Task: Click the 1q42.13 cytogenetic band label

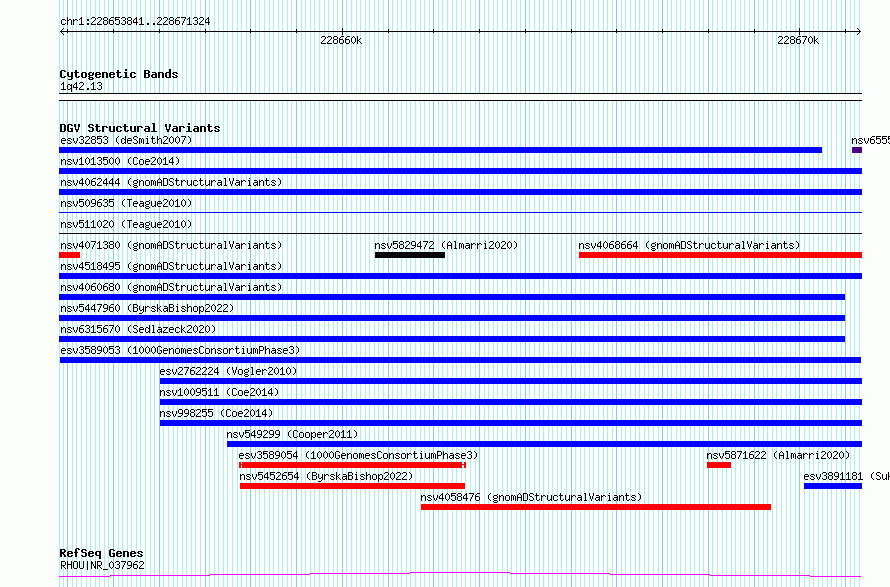Action: pos(81,86)
